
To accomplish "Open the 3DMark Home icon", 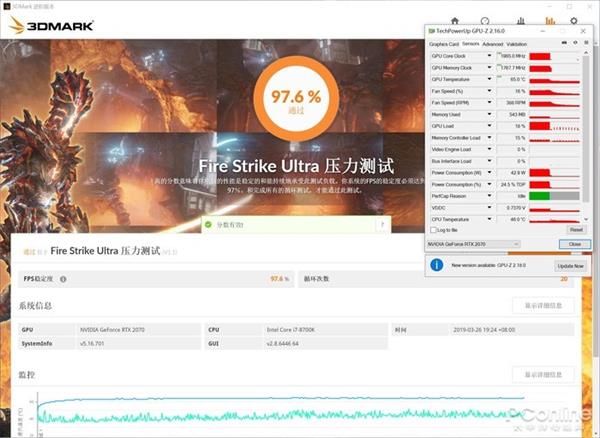I will coord(455,20).
